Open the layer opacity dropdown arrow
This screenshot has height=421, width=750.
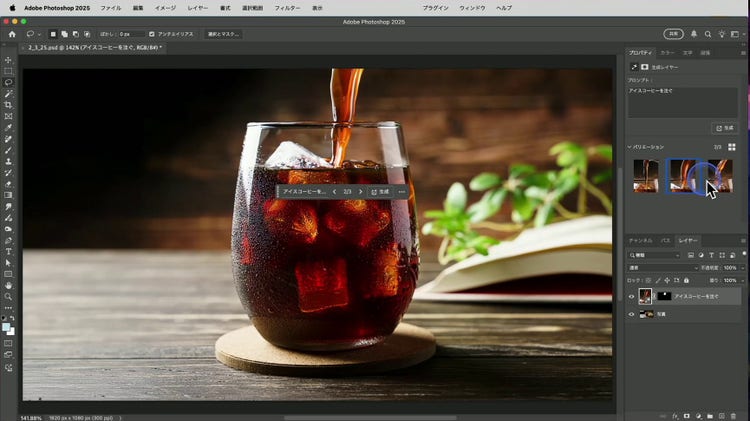coord(741,268)
